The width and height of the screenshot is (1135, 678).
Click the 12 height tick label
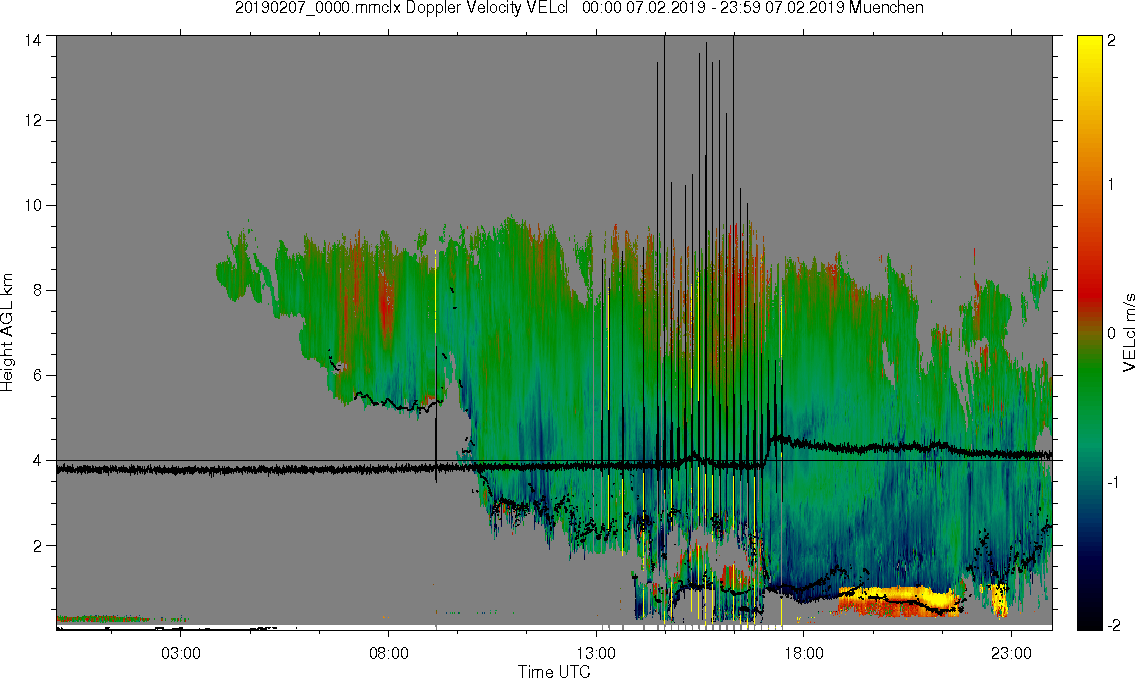click(33, 120)
